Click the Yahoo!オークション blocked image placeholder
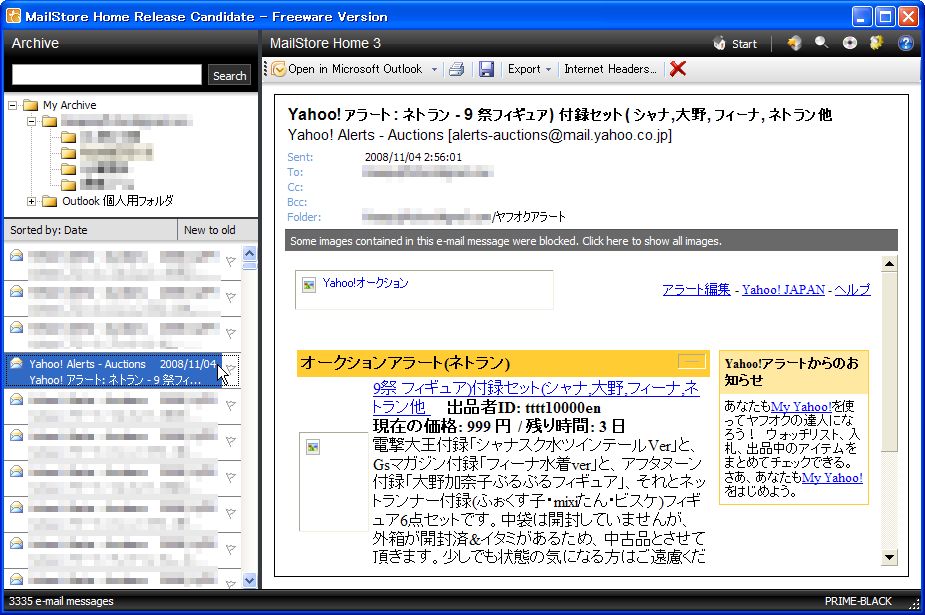Viewport: 925px width, 615px height. tap(424, 290)
